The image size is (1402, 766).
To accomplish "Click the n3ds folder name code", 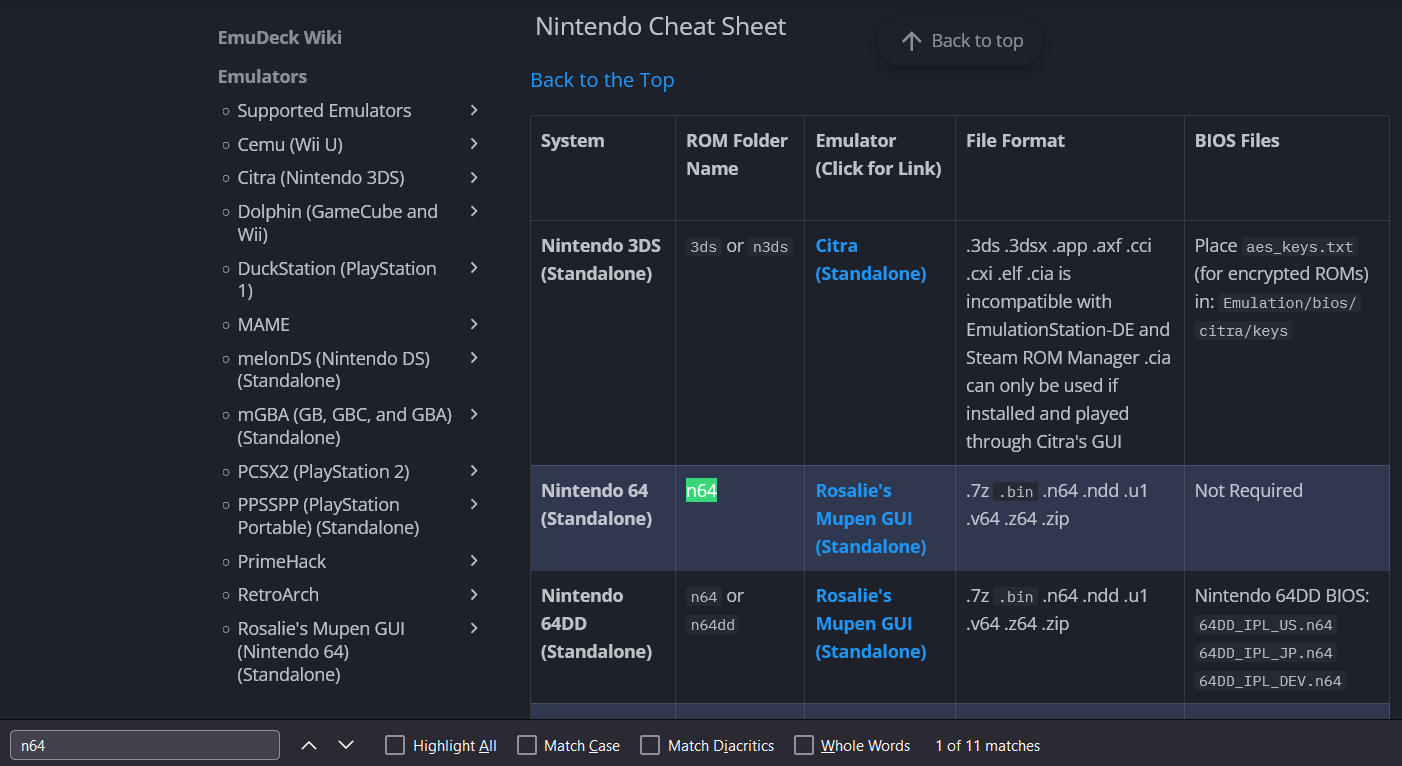I will click(770, 246).
